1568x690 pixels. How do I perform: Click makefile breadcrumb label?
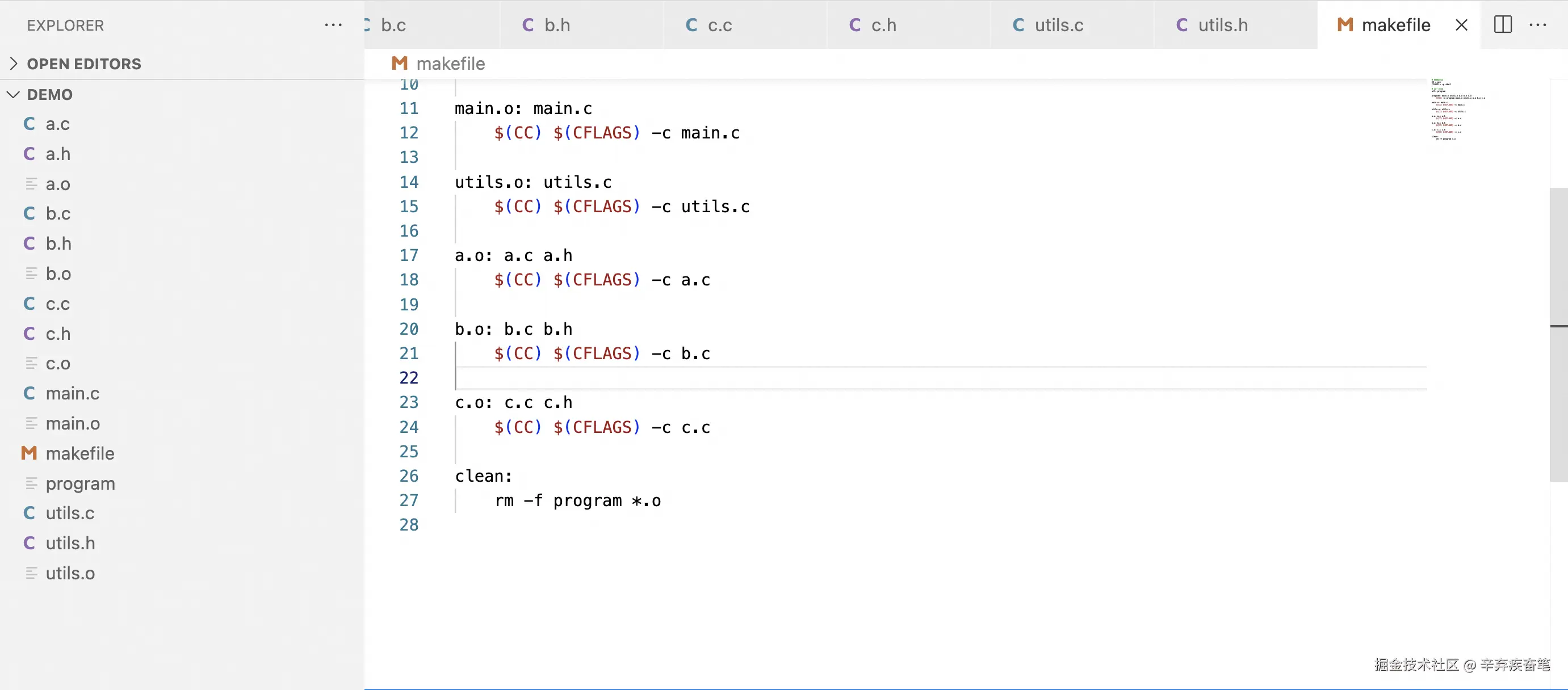click(450, 64)
